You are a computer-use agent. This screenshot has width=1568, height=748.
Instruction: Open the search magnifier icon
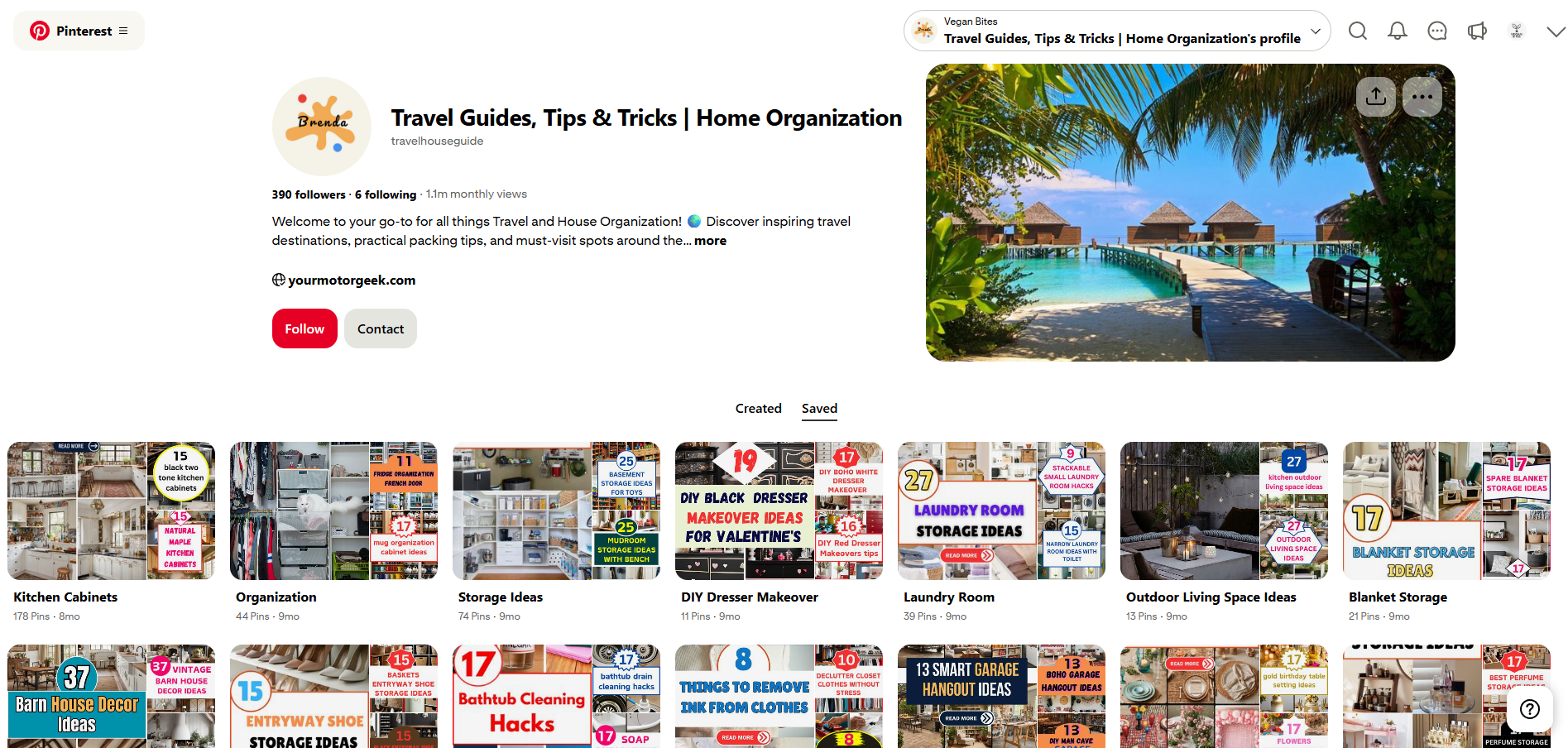tap(1357, 31)
